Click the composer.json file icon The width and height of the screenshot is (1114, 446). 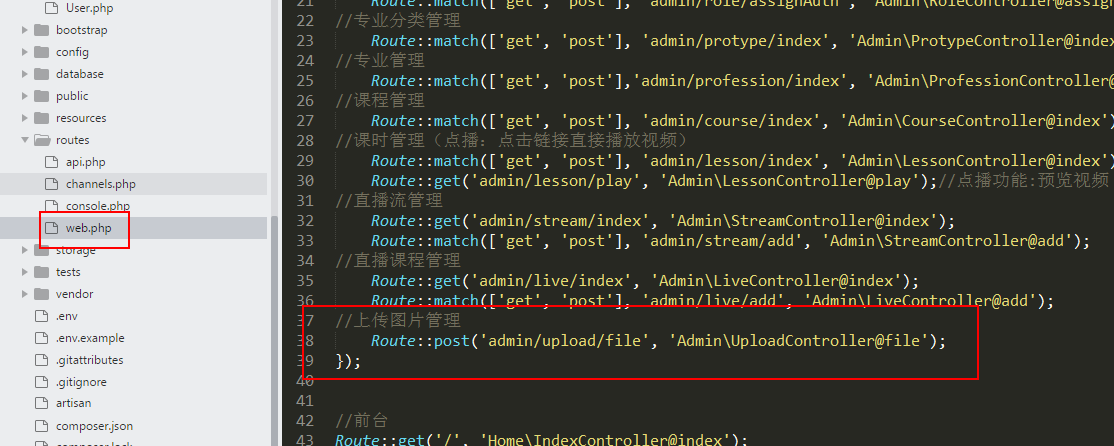point(41,426)
